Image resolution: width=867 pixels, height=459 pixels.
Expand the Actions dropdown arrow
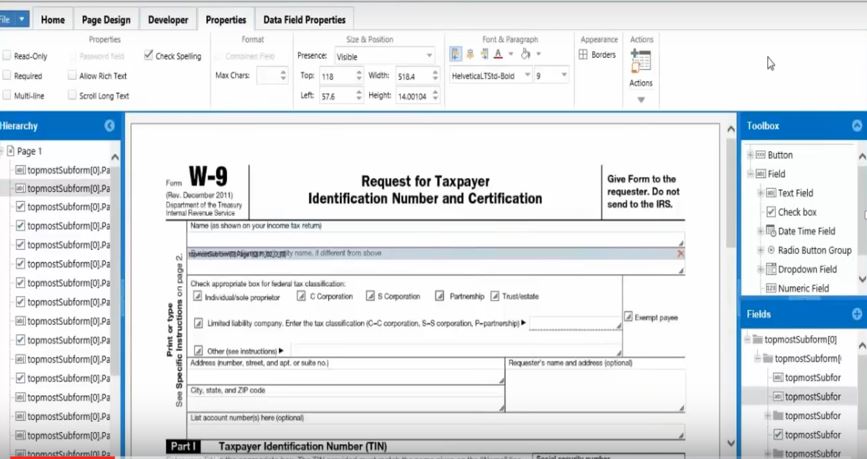(x=641, y=100)
